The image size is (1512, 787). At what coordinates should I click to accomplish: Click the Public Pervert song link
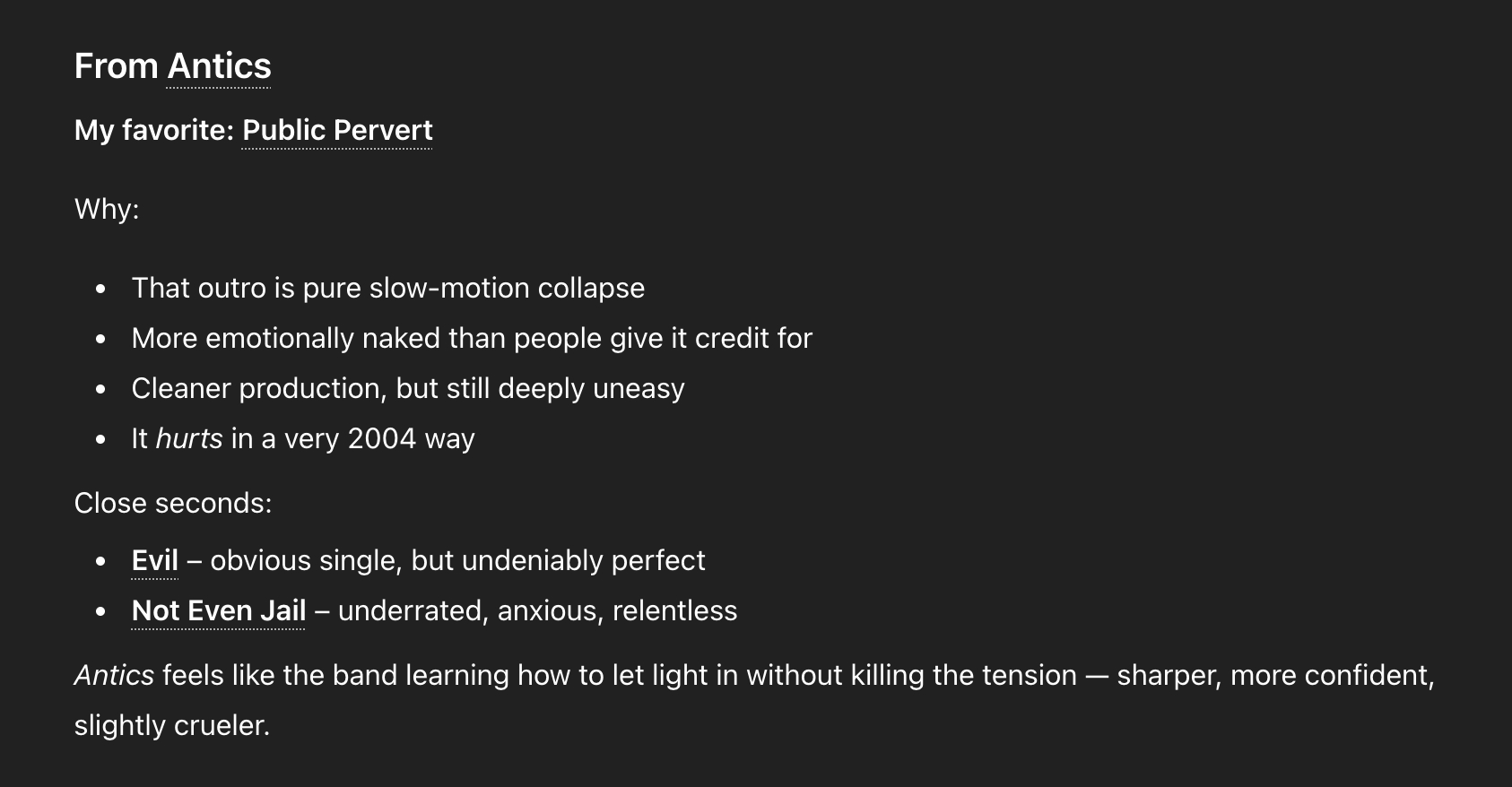(337, 130)
